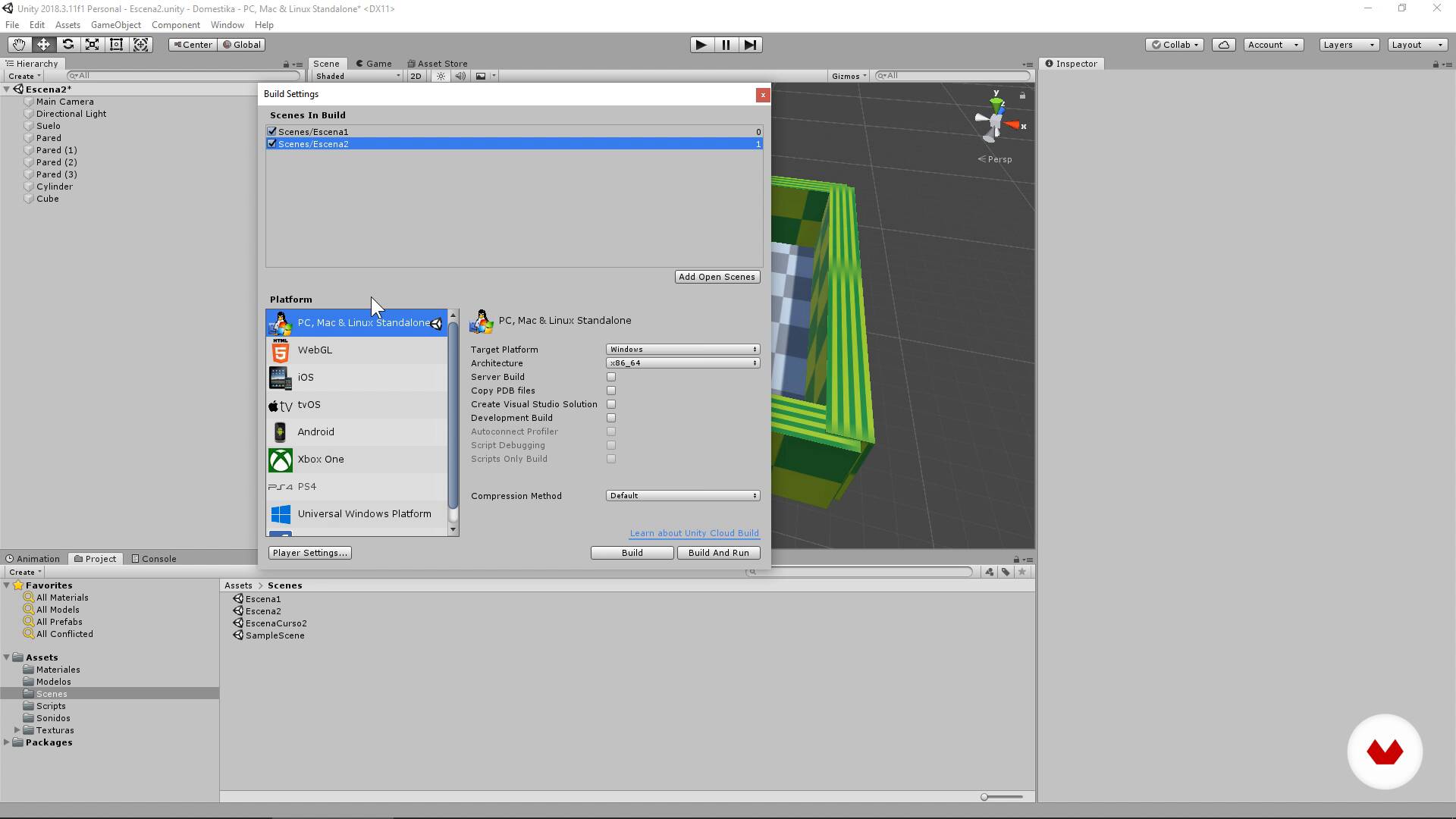Viewport: 1456px width, 819px height.
Task: Switch to the Game tab
Action: pyautogui.click(x=373, y=64)
